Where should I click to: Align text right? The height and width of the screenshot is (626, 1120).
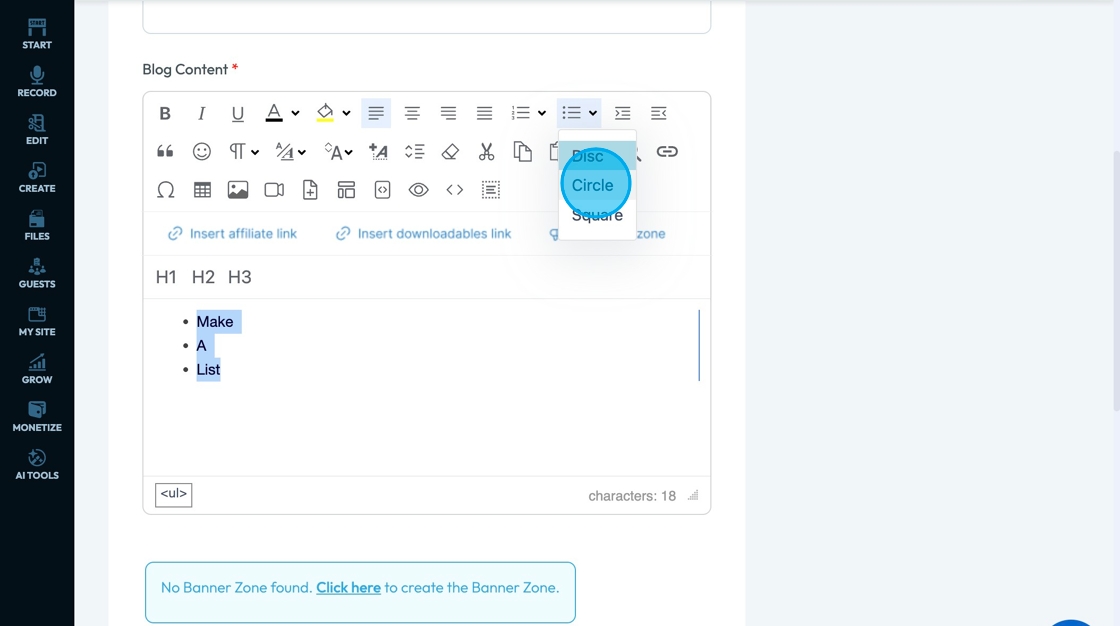[x=448, y=113]
